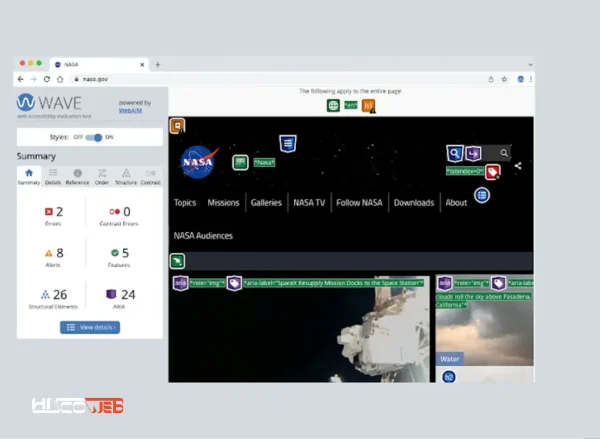The width and height of the screenshot is (600, 439).
Task: Open a new tab with plus button
Action: coord(158,65)
